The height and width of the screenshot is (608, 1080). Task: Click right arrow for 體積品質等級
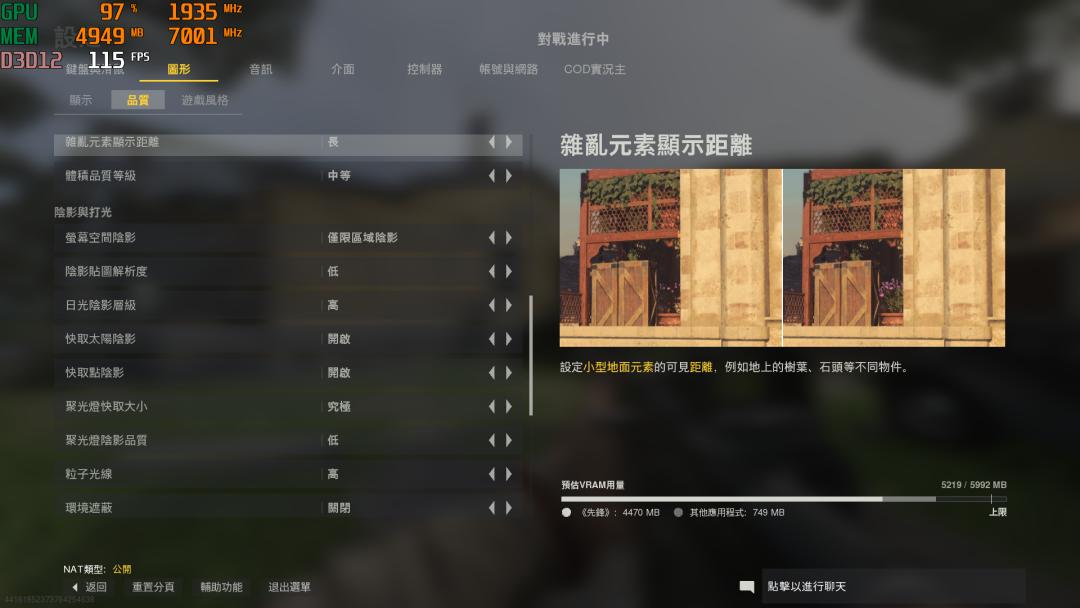coord(509,176)
